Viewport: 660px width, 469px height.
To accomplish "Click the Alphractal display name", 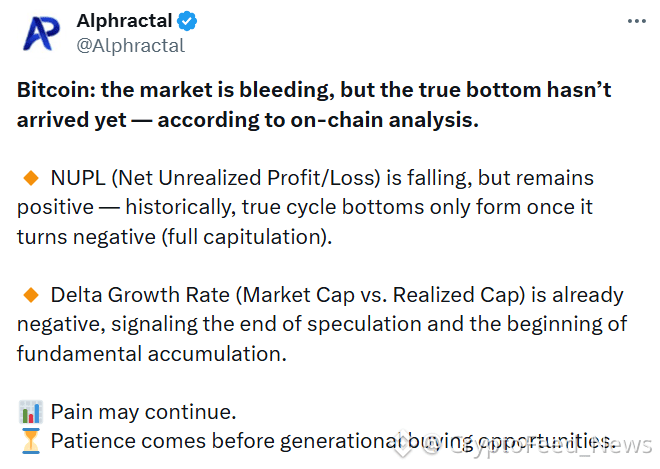I will point(124,21).
